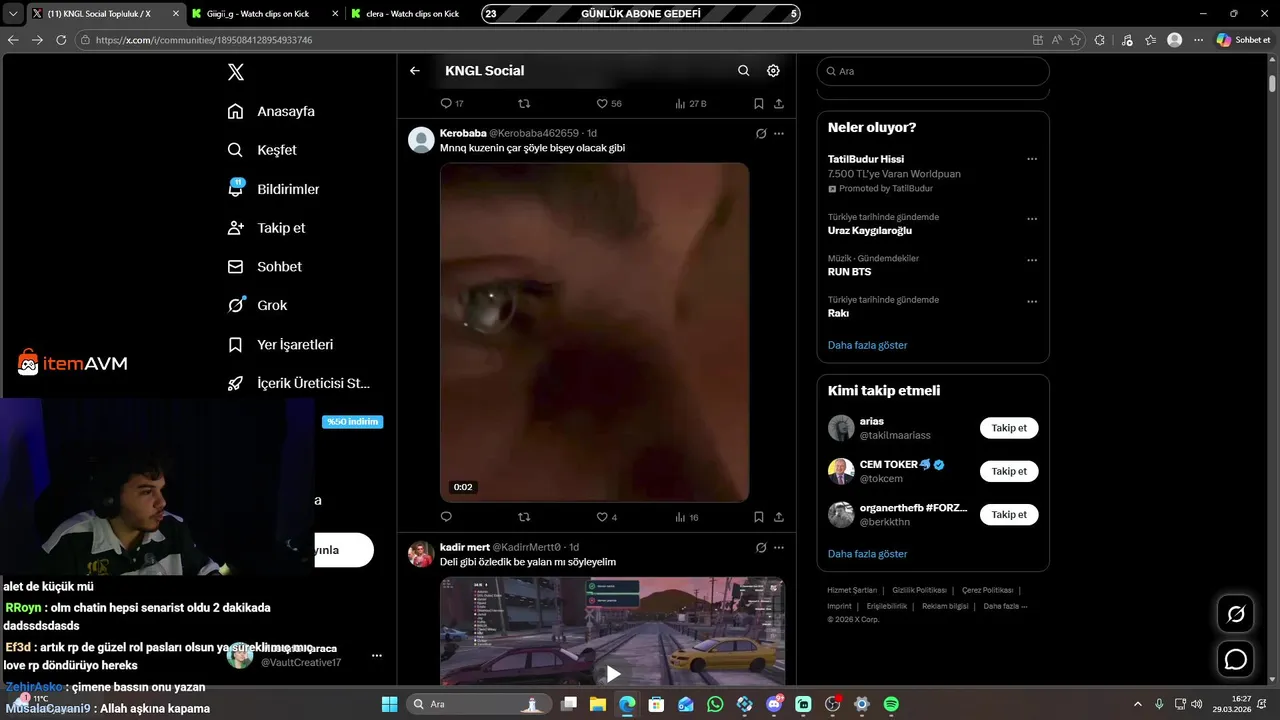Open Copilot Sohbet et button
This screenshot has height=720, width=1280.
(x=1243, y=40)
